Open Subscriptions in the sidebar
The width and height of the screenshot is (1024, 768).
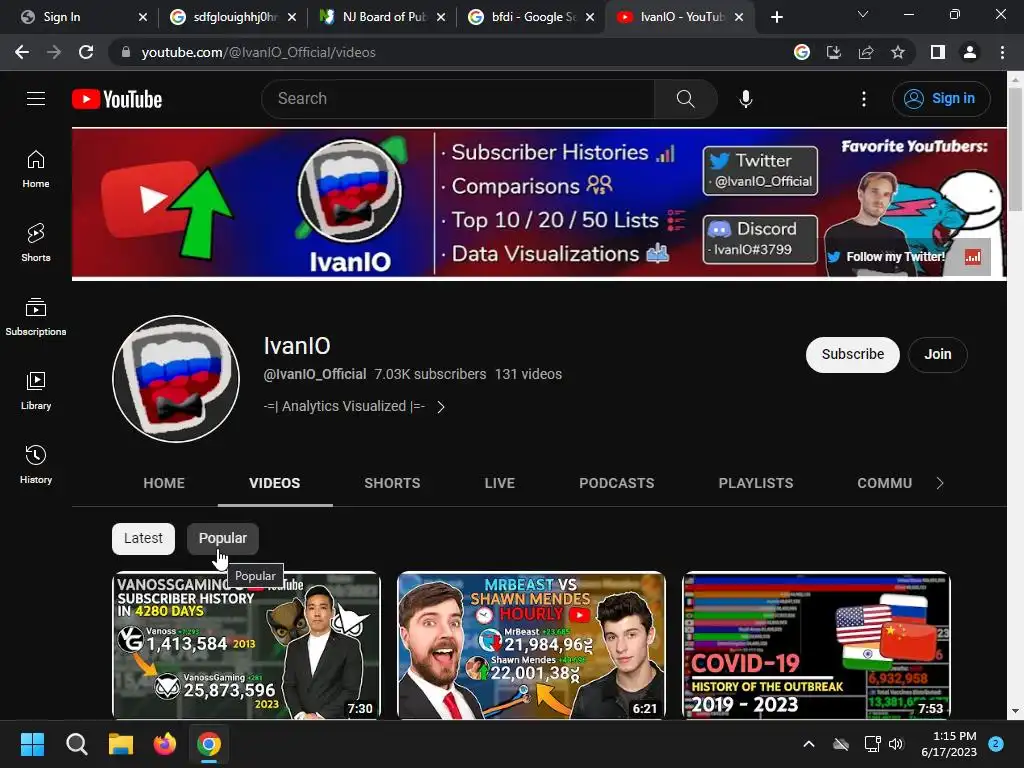click(x=36, y=317)
